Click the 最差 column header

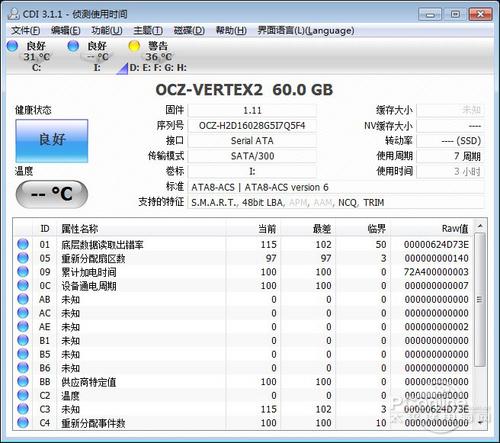[x=308, y=229]
